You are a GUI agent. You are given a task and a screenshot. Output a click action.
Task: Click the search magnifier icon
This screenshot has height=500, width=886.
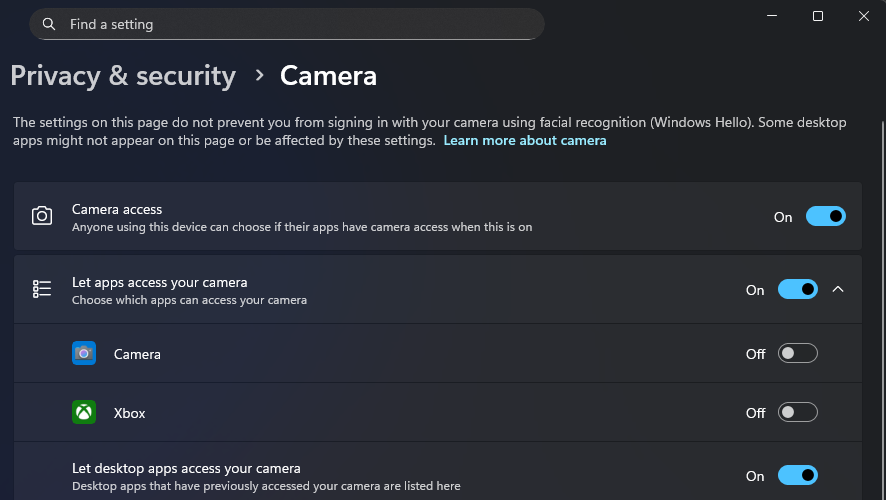tap(49, 24)
